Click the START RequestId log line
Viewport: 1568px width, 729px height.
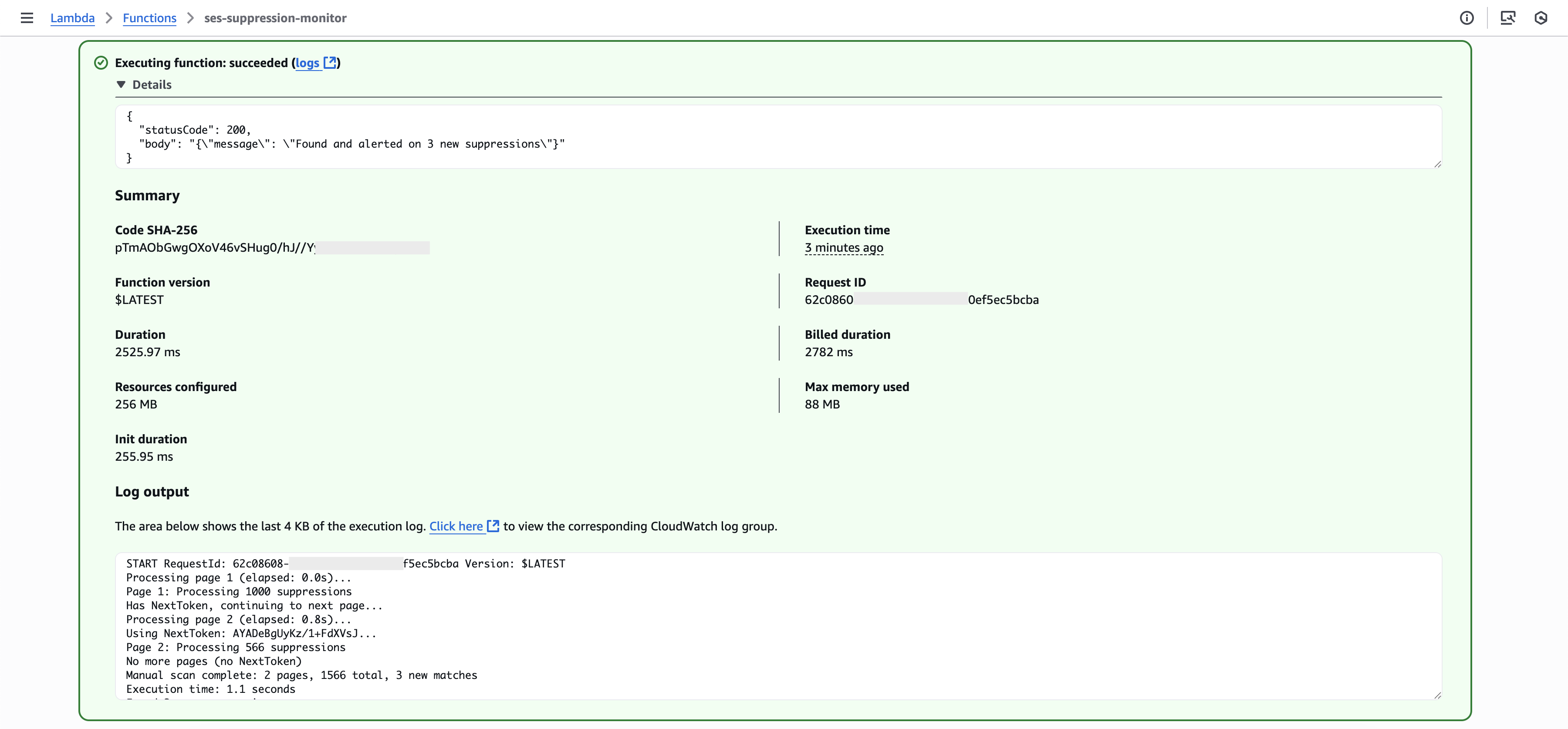pyautogui.click(x=346, y=564)
